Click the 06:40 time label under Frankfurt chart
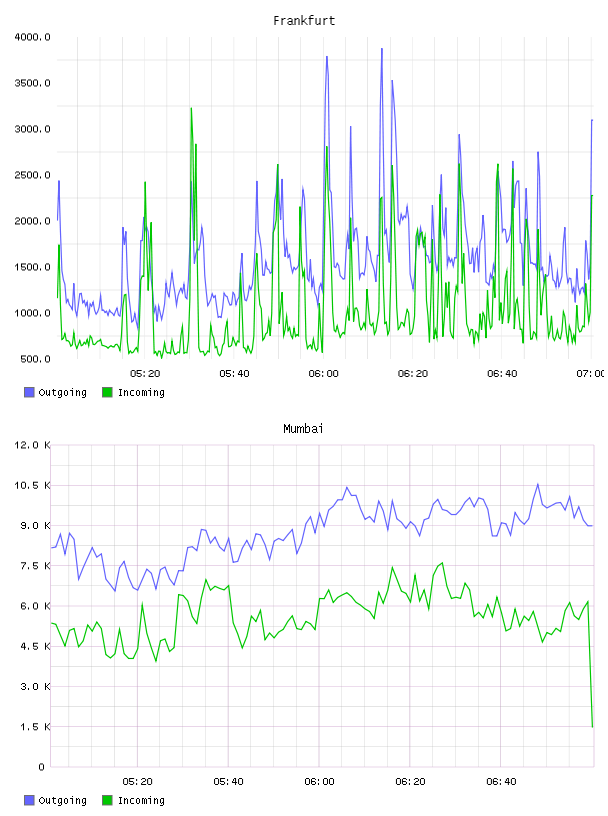 tap(502, 374)
